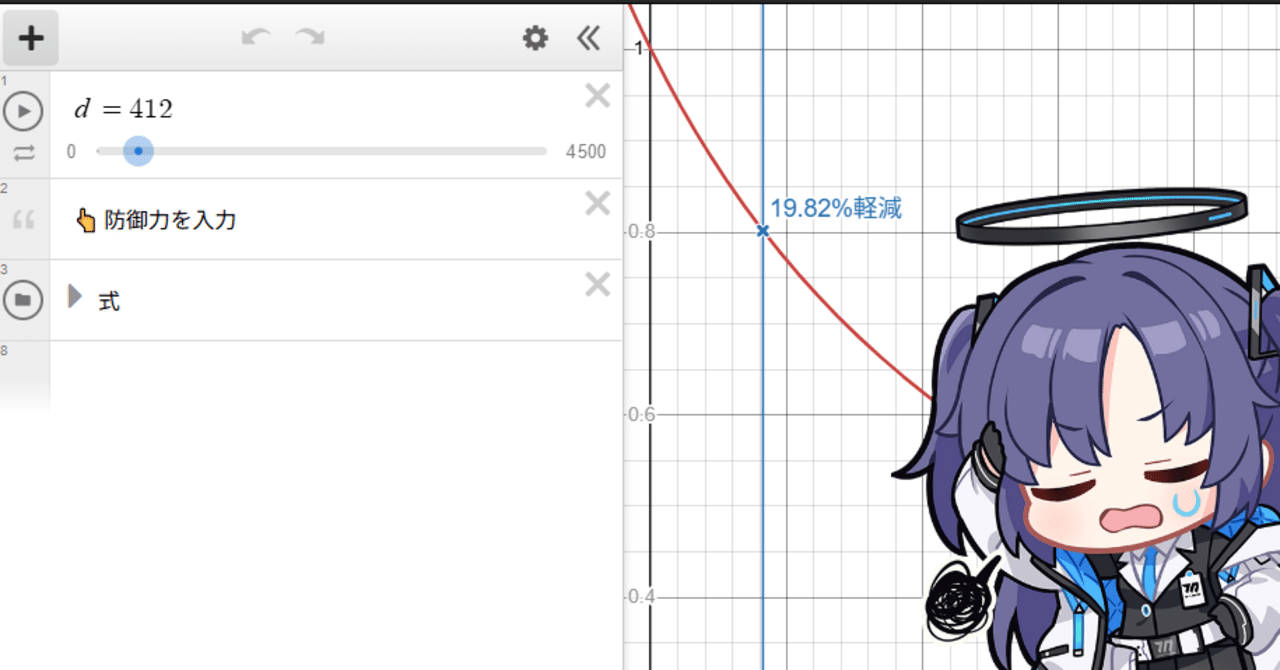Viewport: 1280px width, 670px height.
Task: Click the d slider handle
Action: point(138,151)
